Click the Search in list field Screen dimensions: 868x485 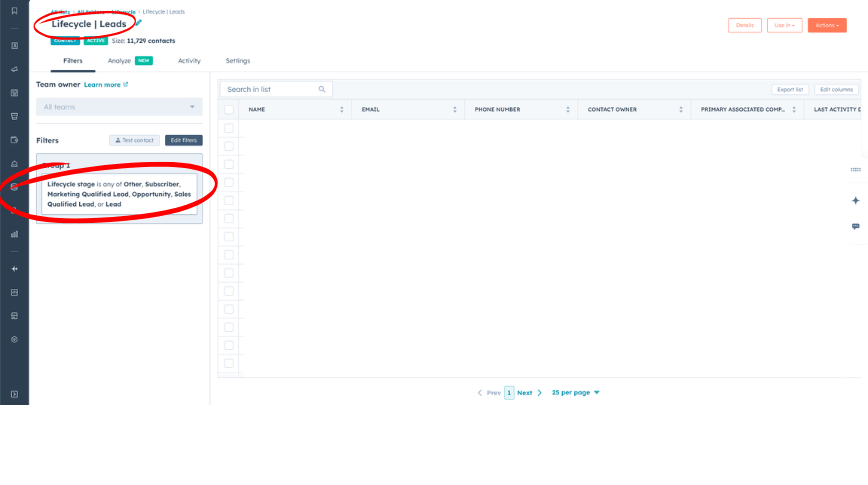tap(270, 89)
